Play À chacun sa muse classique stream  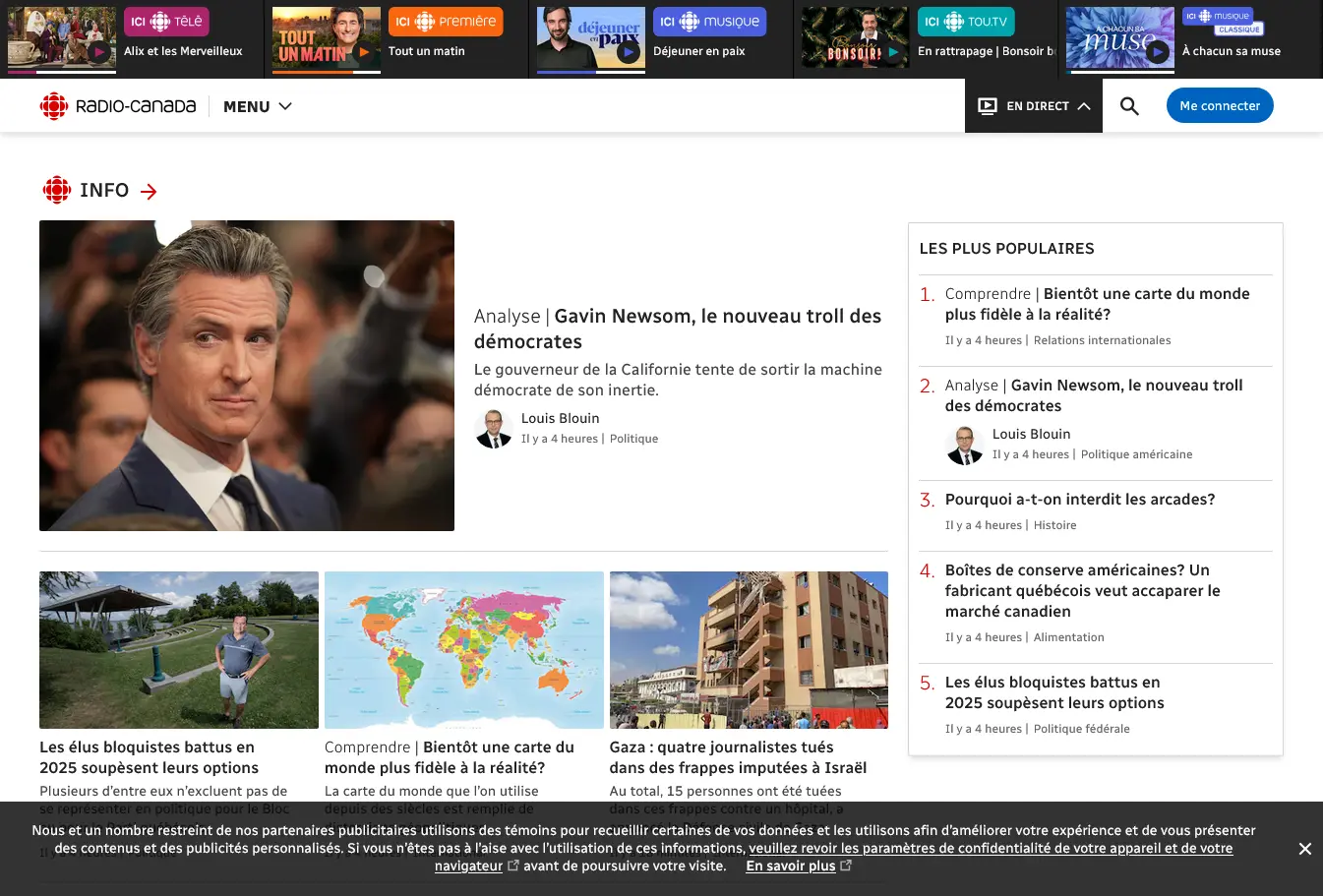point(1157,52)
